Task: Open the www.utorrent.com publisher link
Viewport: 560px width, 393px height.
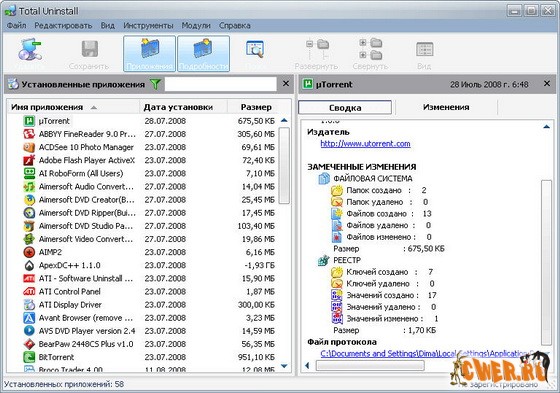Action: point(365,144)
